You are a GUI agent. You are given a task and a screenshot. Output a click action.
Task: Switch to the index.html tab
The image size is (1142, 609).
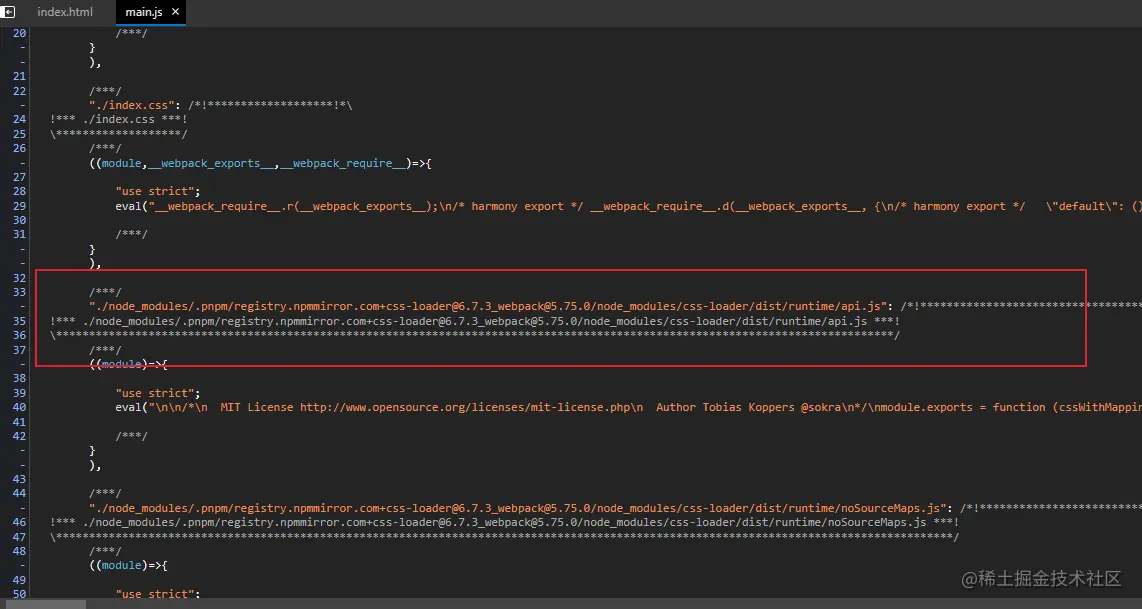pyautogui.click(x=65, y=12)
